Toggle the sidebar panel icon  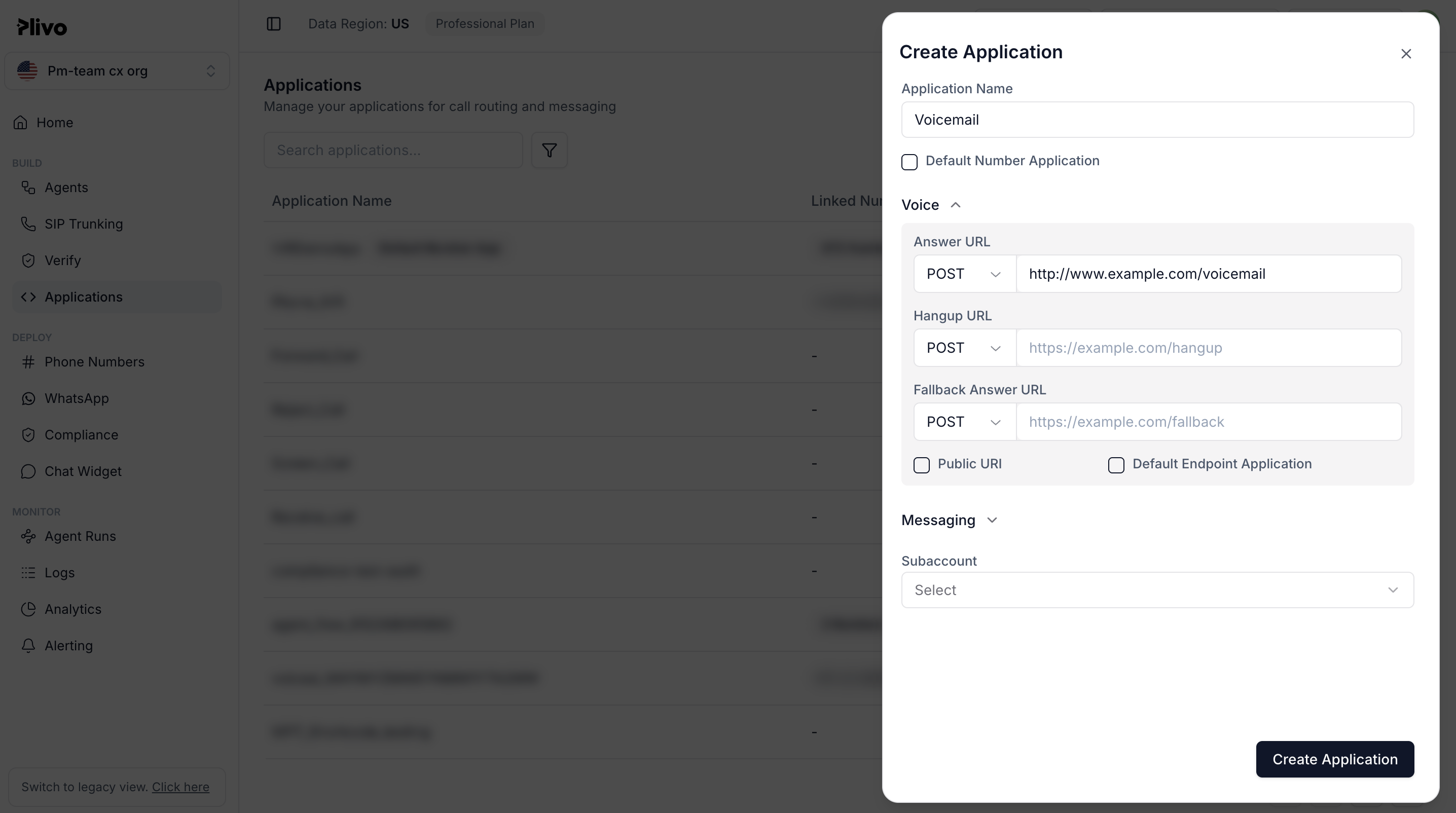pyautogui.click(x=274, y=24)
